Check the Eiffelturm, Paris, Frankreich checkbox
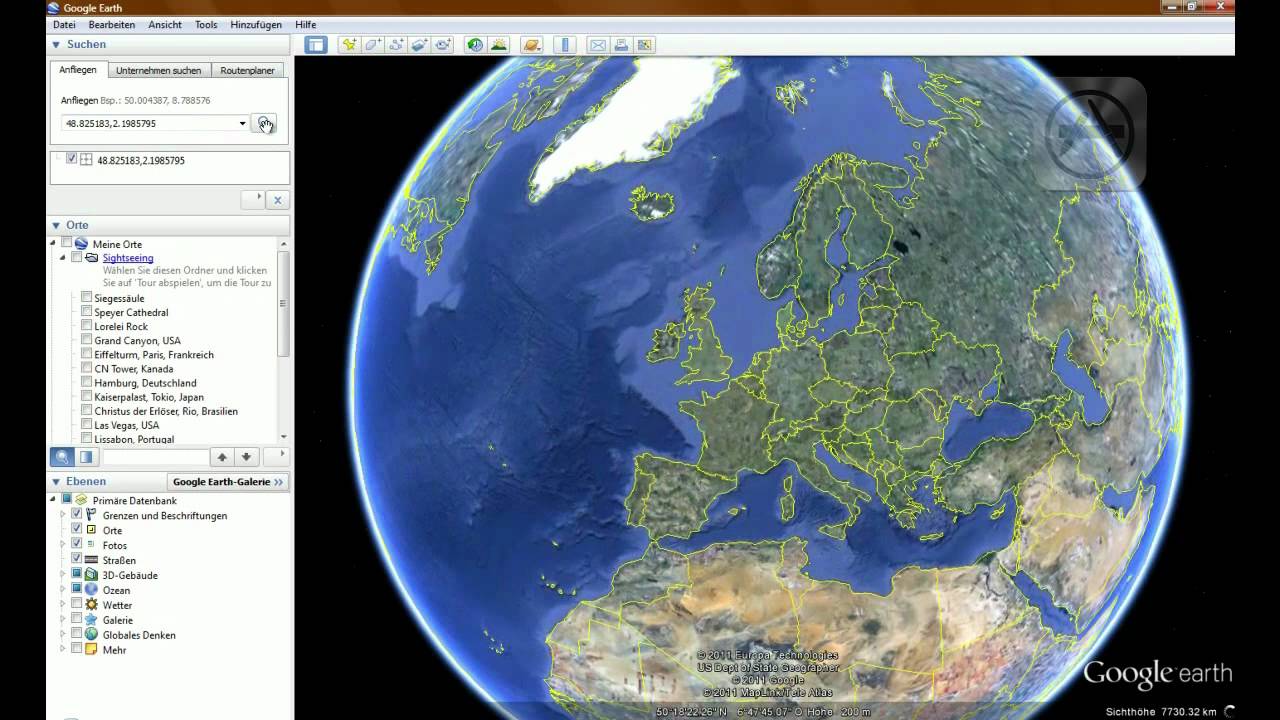Viewport: 1280px width, 720px height. [x=86, y=354]
